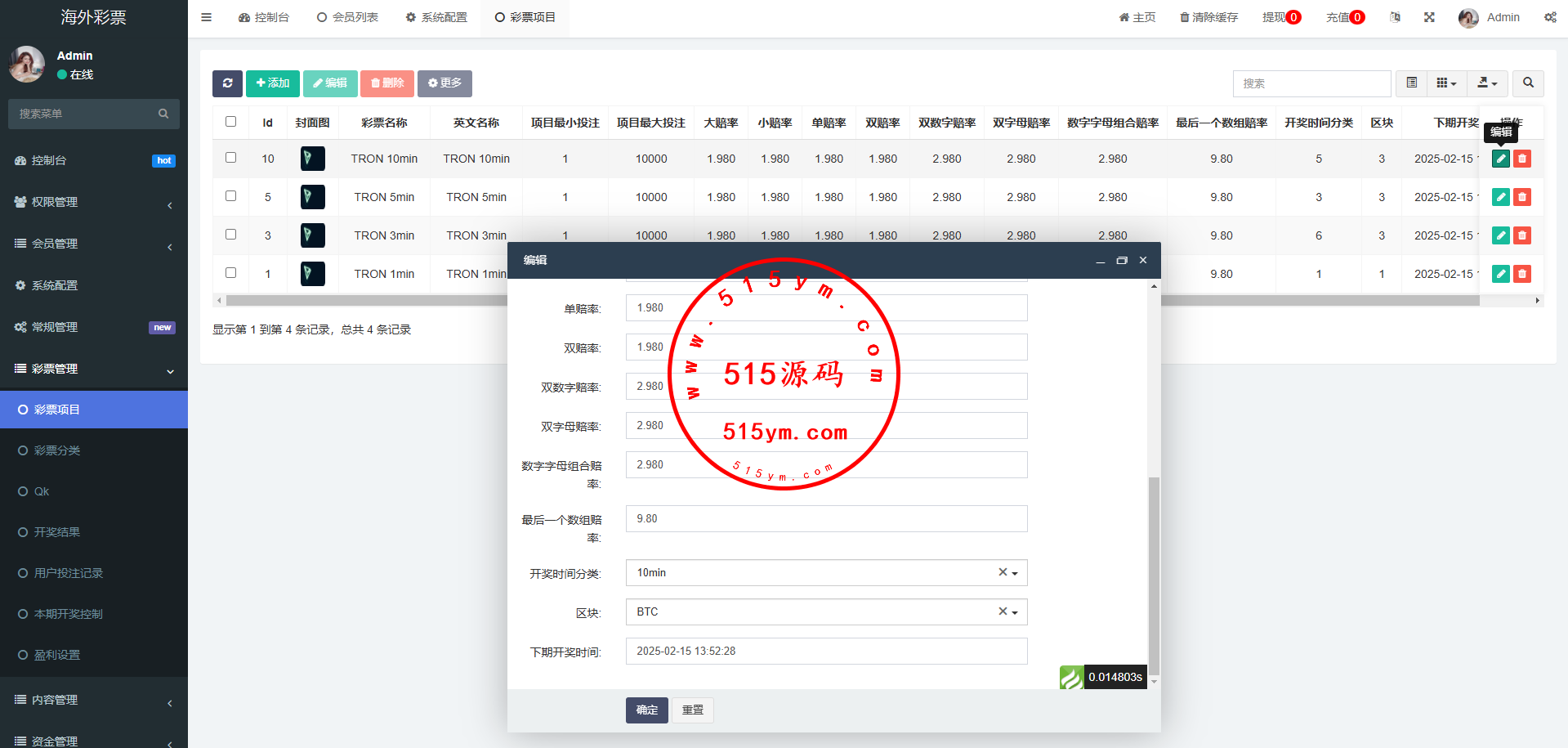This screenshot has height=748, width=1568.
Task: Open 开奖结果 in the sidebar menu
Action: 57,532
